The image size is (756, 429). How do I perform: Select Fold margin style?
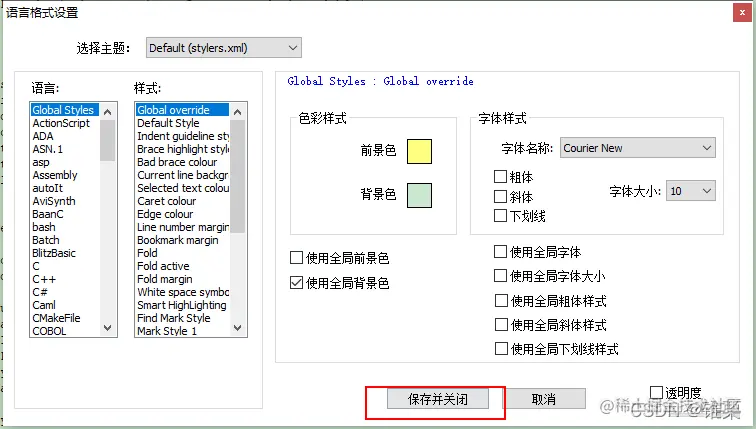[x=182, y=279]
